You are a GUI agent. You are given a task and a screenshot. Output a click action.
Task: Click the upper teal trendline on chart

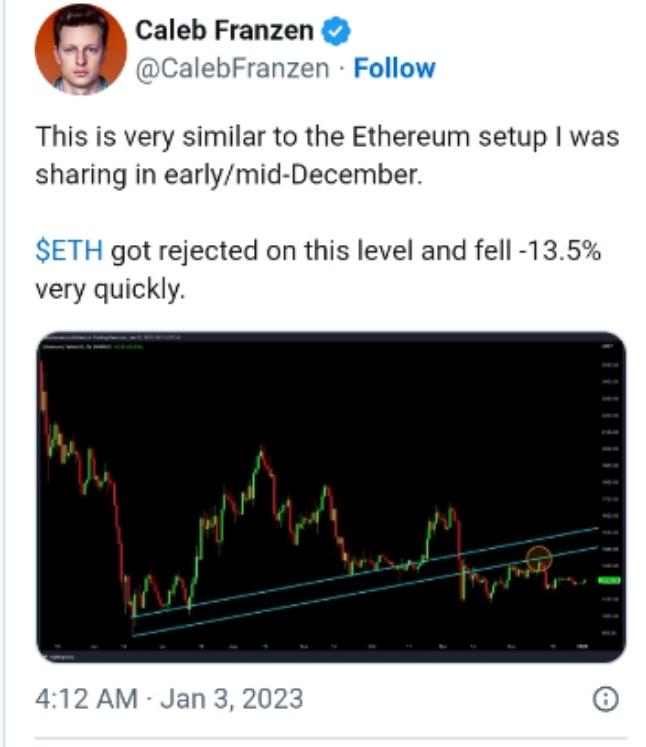click(365, 572)
